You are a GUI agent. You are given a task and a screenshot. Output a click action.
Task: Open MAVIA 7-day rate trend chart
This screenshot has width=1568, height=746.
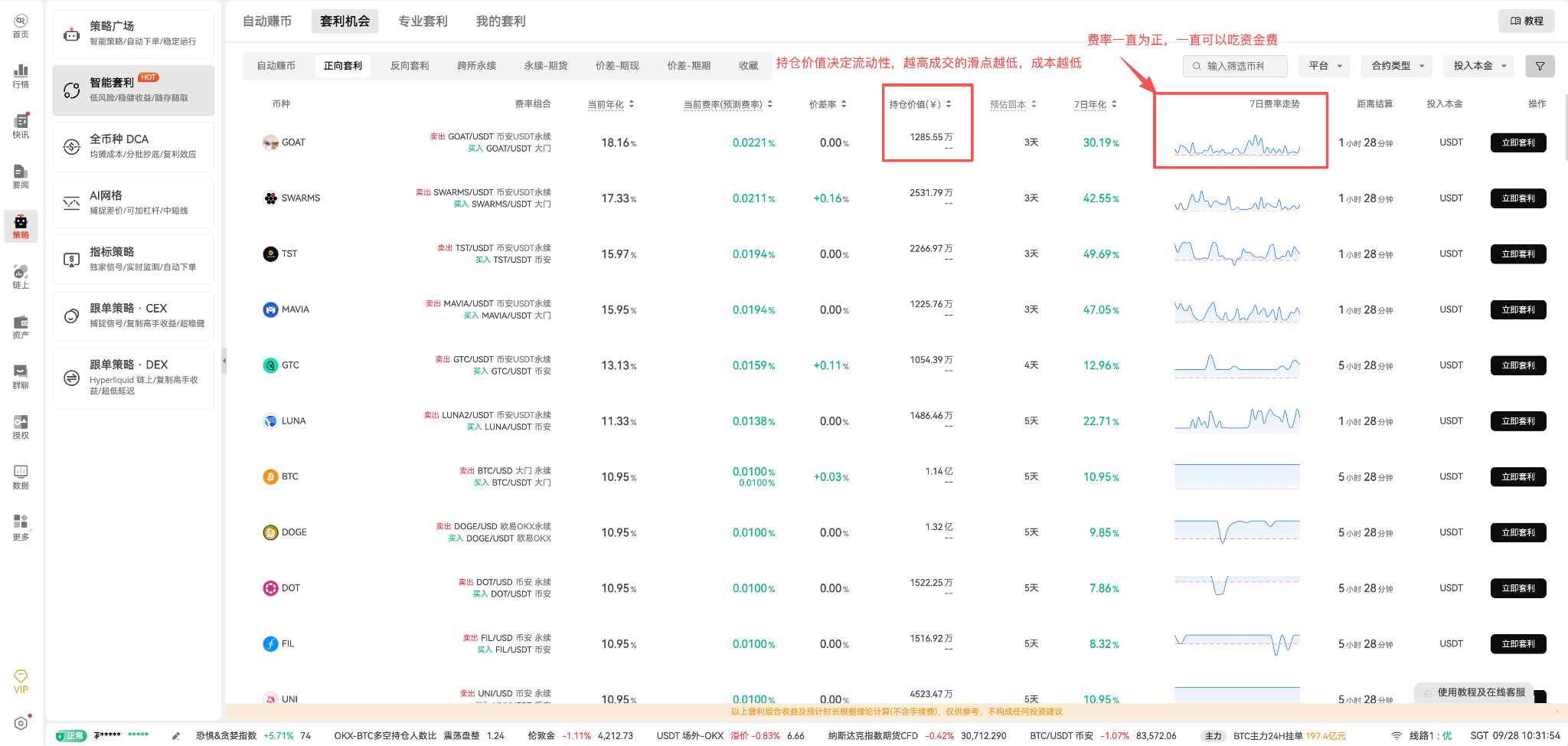[1237, 310]
